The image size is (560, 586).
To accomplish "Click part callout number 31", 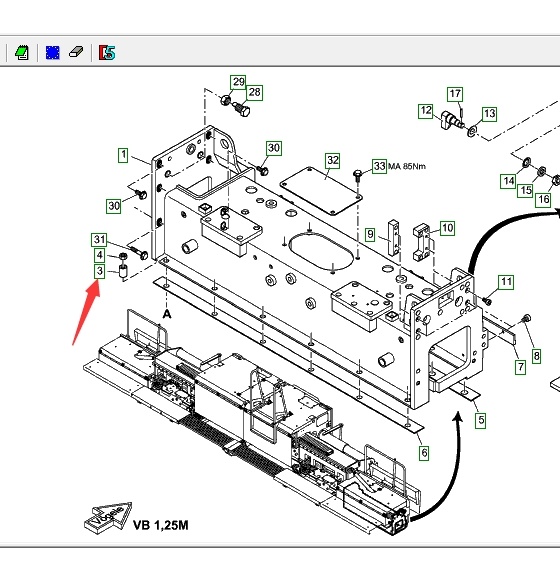I will coord(99,240).
